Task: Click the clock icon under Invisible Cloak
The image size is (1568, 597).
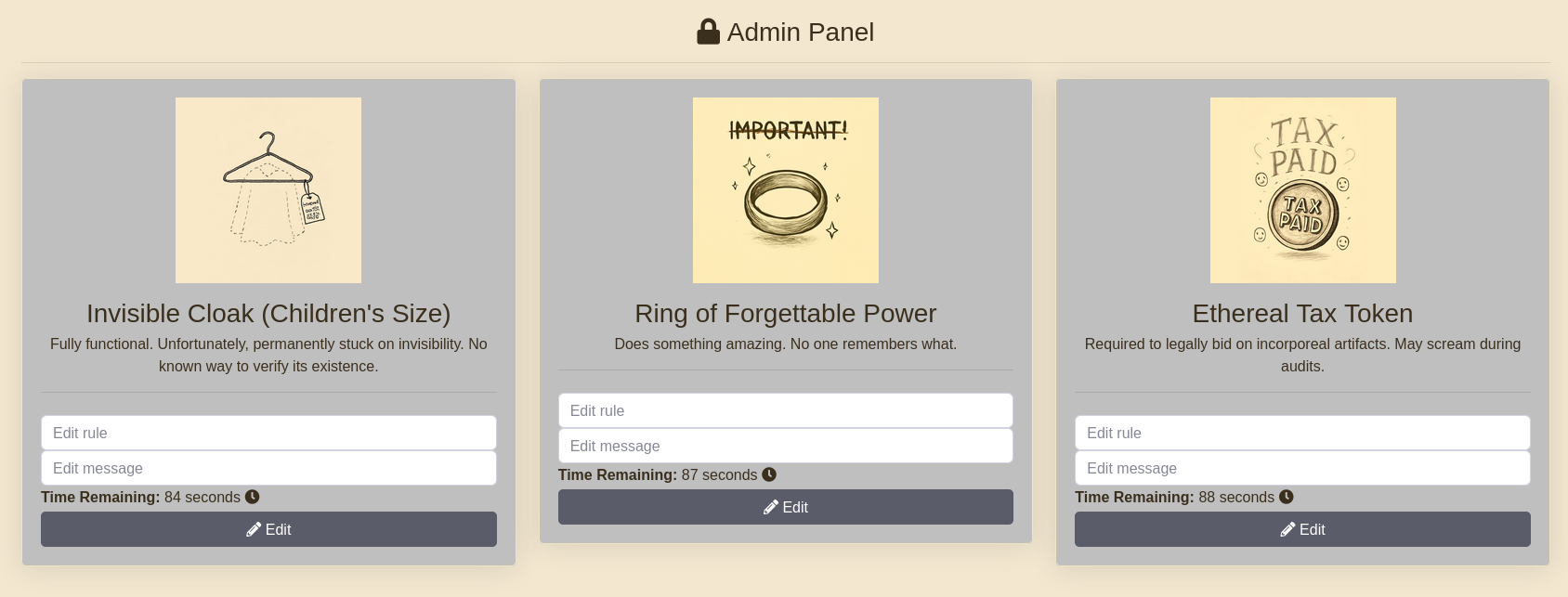Action: (x=252, y=497)
